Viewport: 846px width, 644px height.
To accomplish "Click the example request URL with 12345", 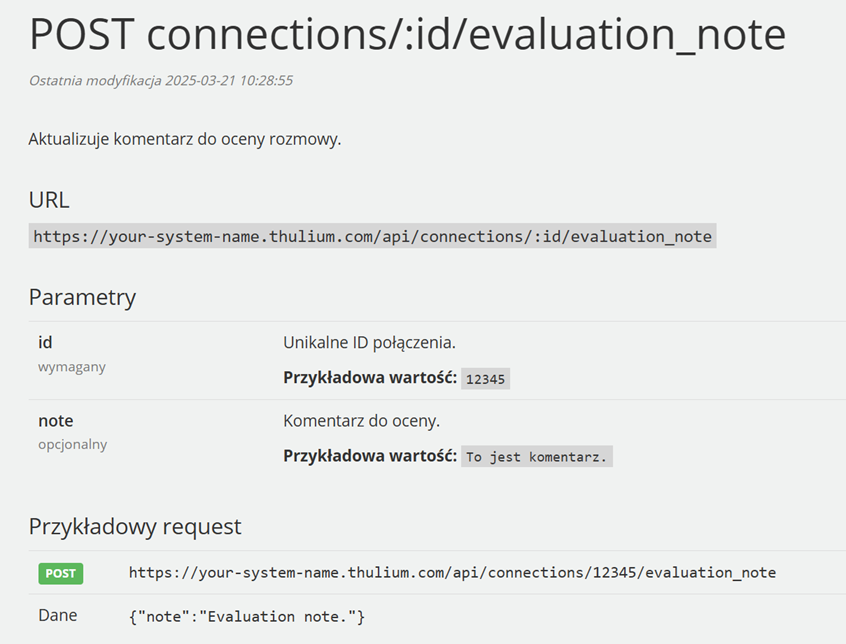I will point(452,572).
